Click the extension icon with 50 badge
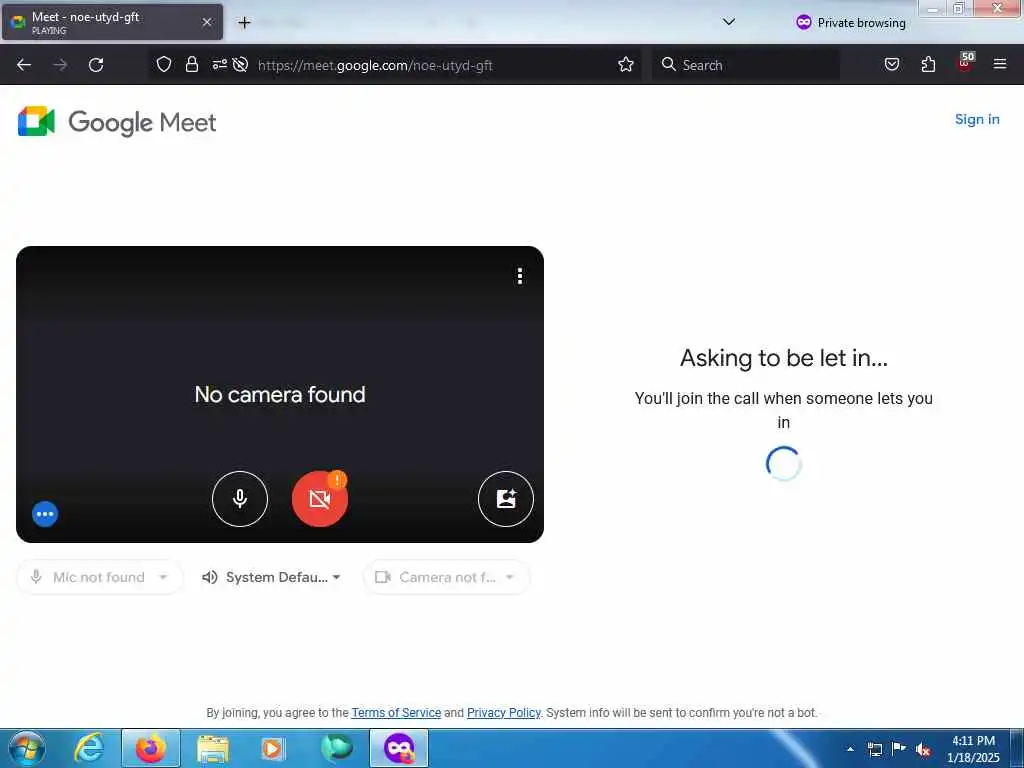 (x=965, y=63)
